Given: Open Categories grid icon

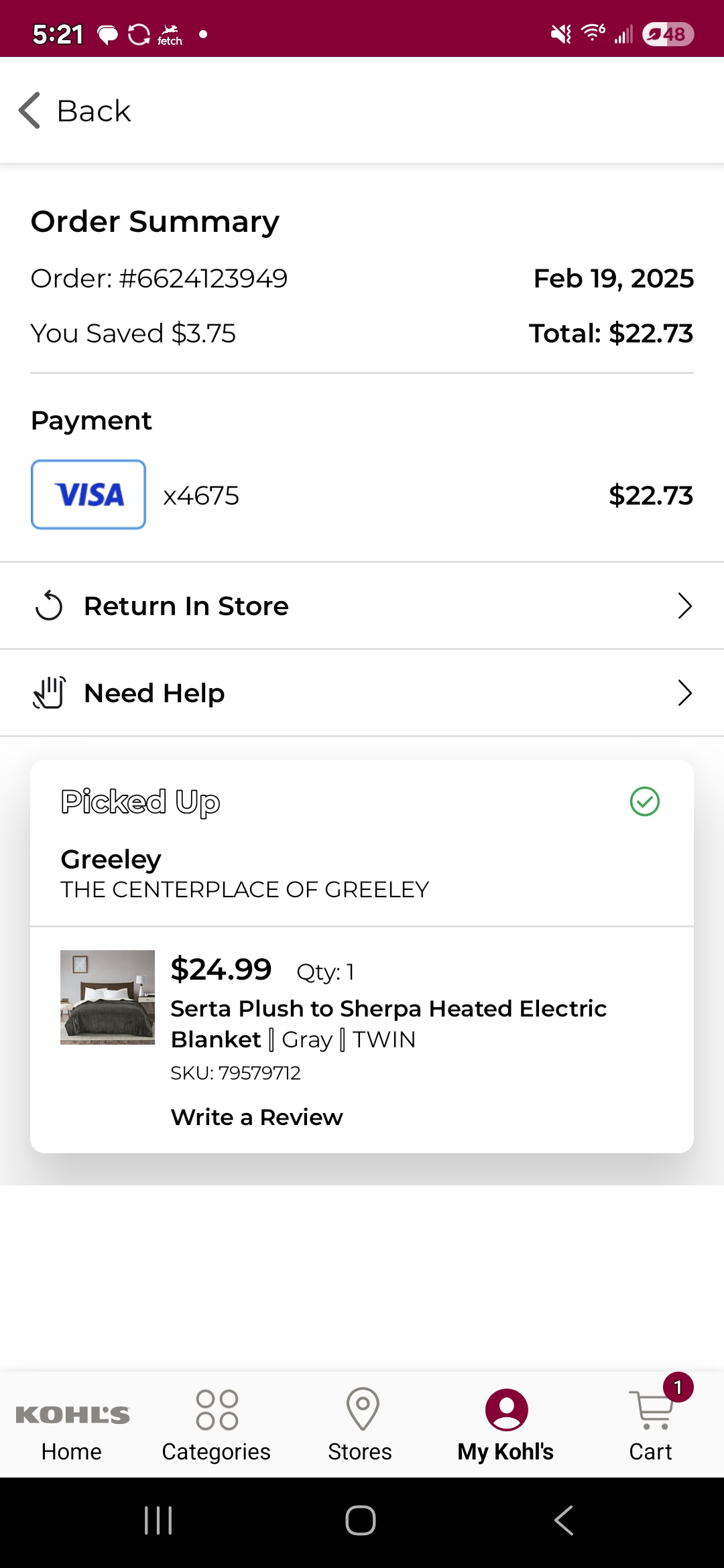Looking at the screenshot, I should (x=217, y=1409).
